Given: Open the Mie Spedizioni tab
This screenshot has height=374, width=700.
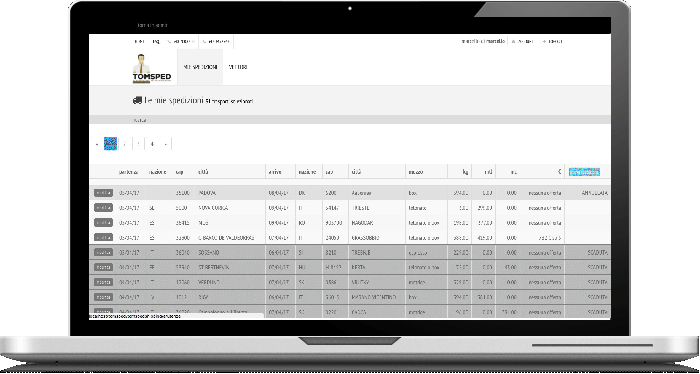Looking at the screenshot, I should [x=200, y=67].
